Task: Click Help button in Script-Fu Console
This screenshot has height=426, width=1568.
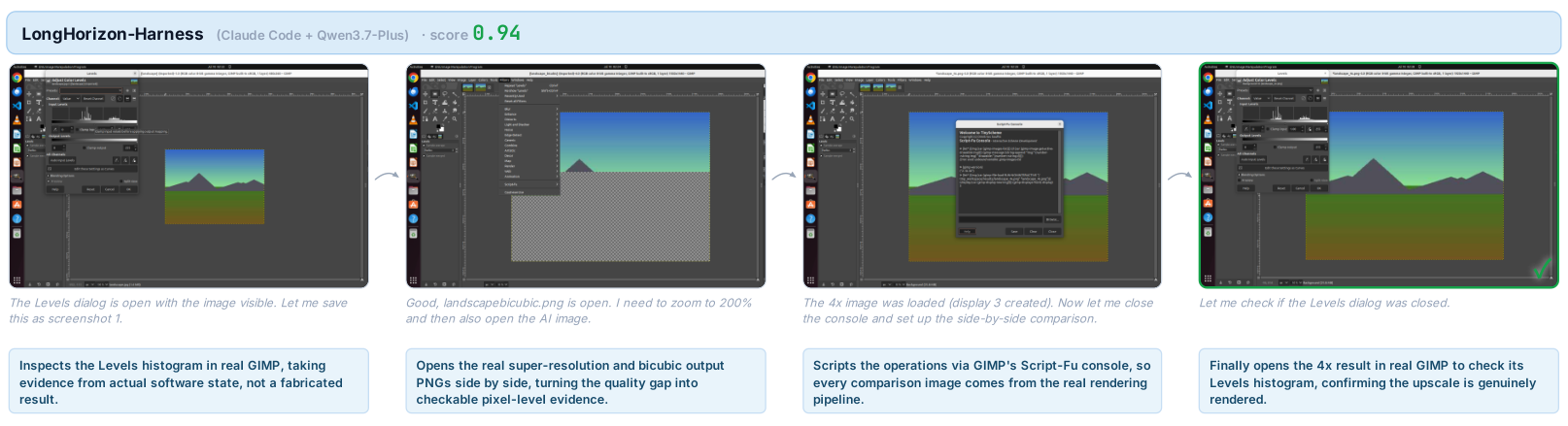Action: click(x=967, y=231)
